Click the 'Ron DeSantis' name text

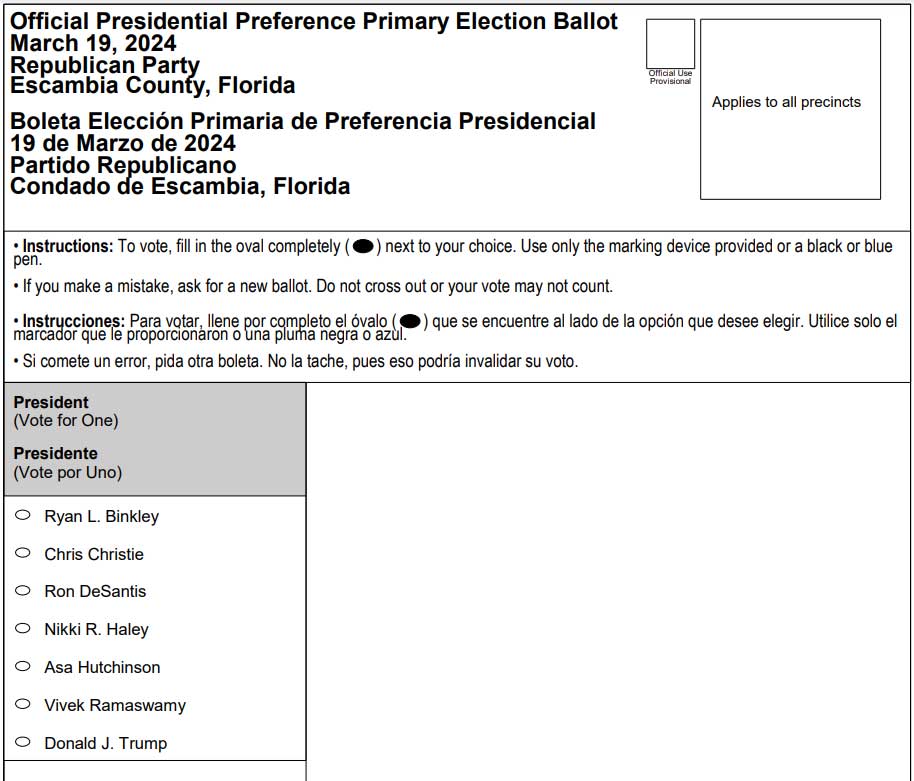[95, 591]
